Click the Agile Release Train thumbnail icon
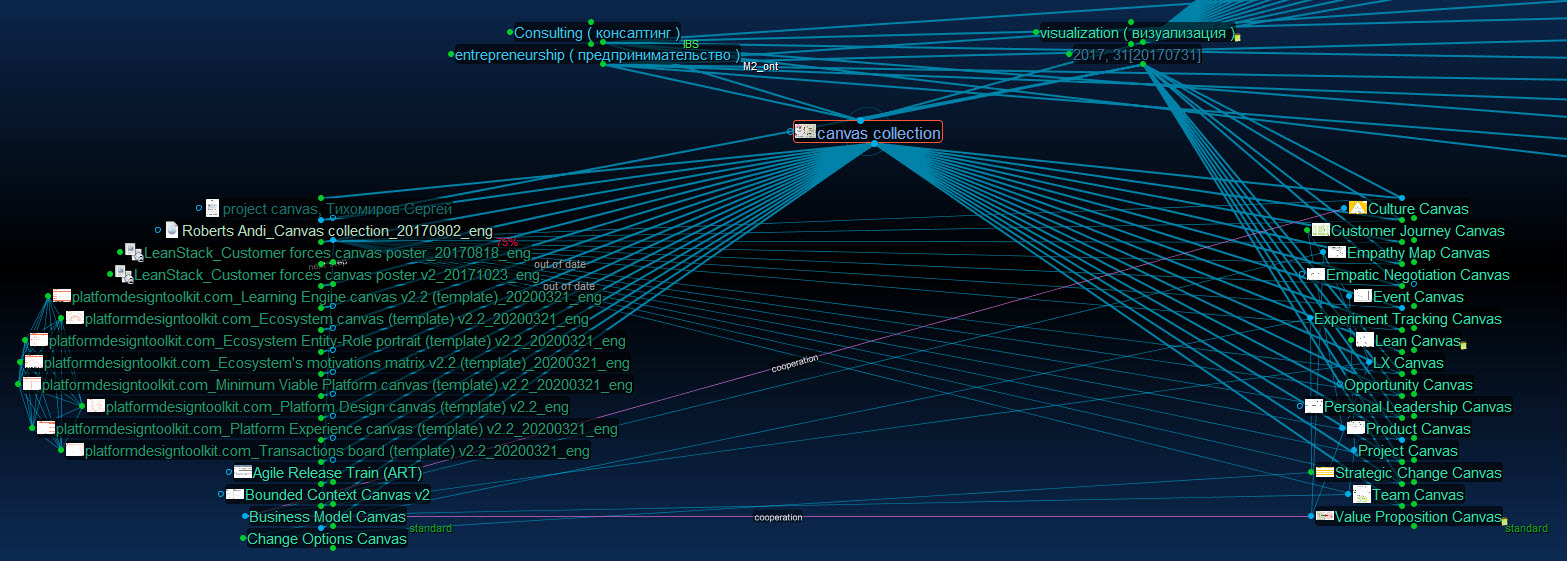The image size is (1567, 561). [x=242, y=472]
